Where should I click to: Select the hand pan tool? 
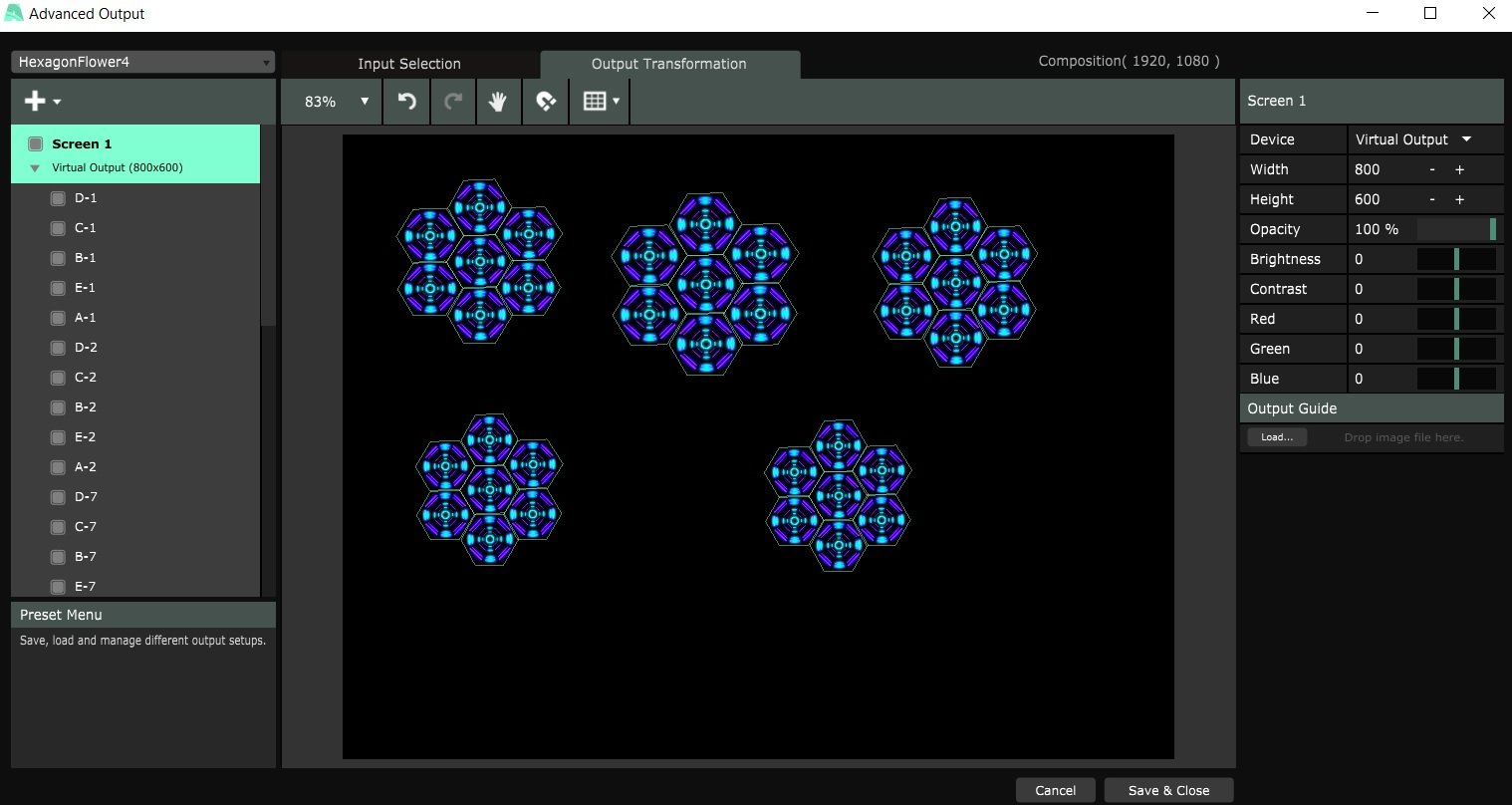[498, 102]
